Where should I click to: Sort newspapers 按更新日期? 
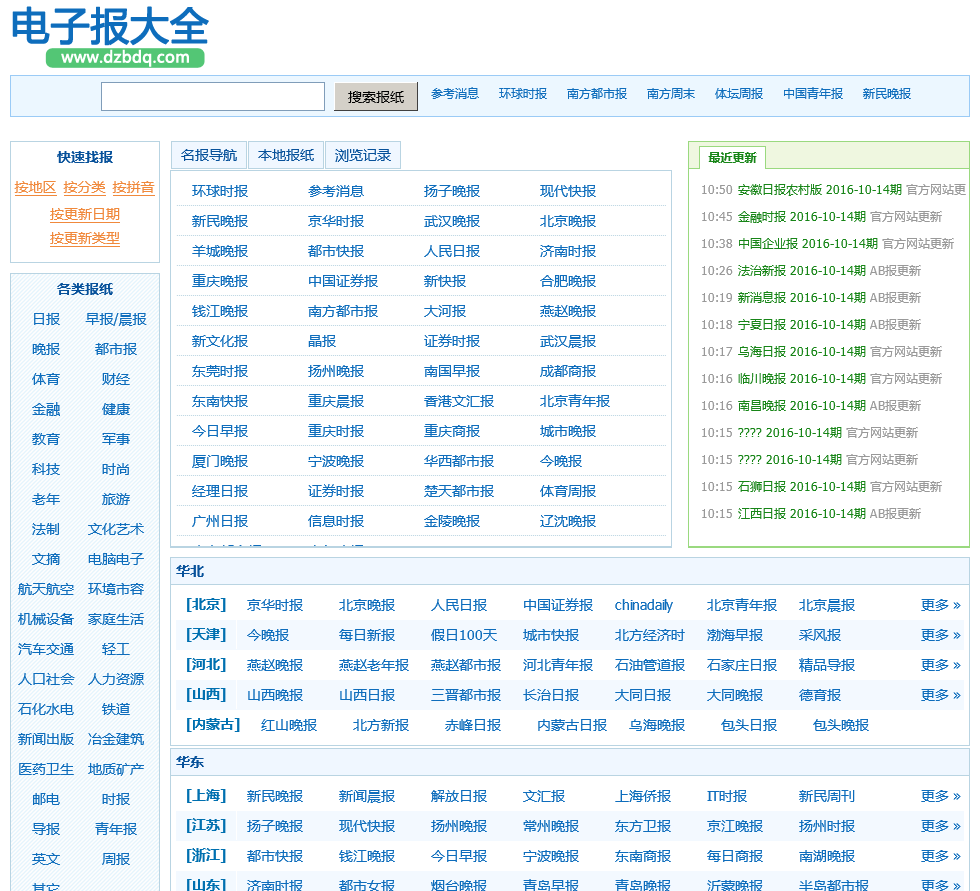point(84,214)
